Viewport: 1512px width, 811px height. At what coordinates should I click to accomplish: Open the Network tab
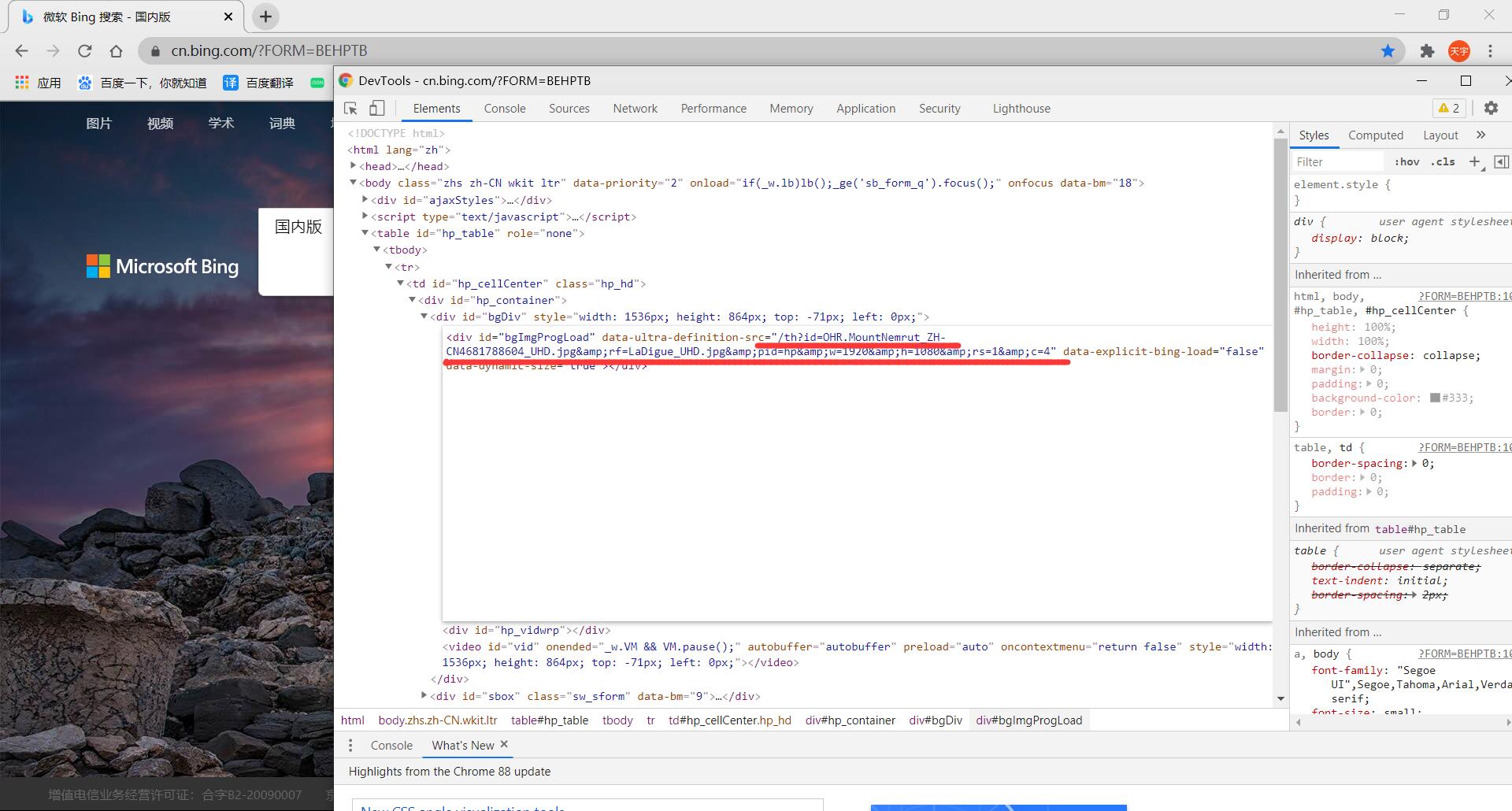(636, 109)
